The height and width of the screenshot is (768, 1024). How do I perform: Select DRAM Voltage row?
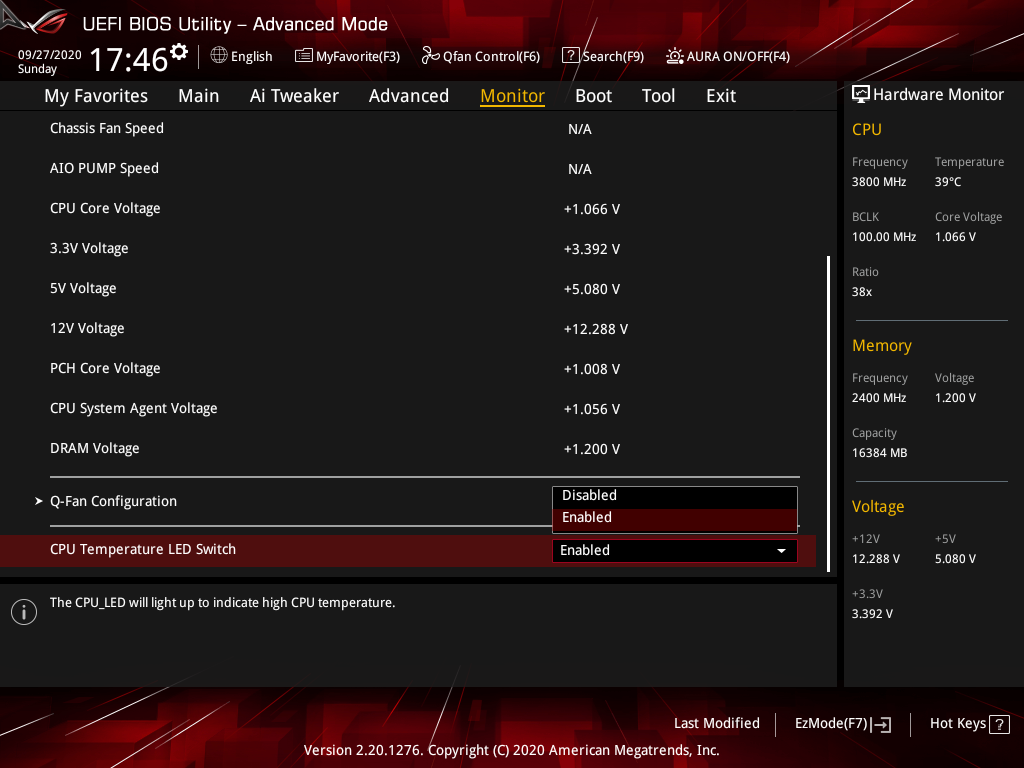(x=408, y=449)
